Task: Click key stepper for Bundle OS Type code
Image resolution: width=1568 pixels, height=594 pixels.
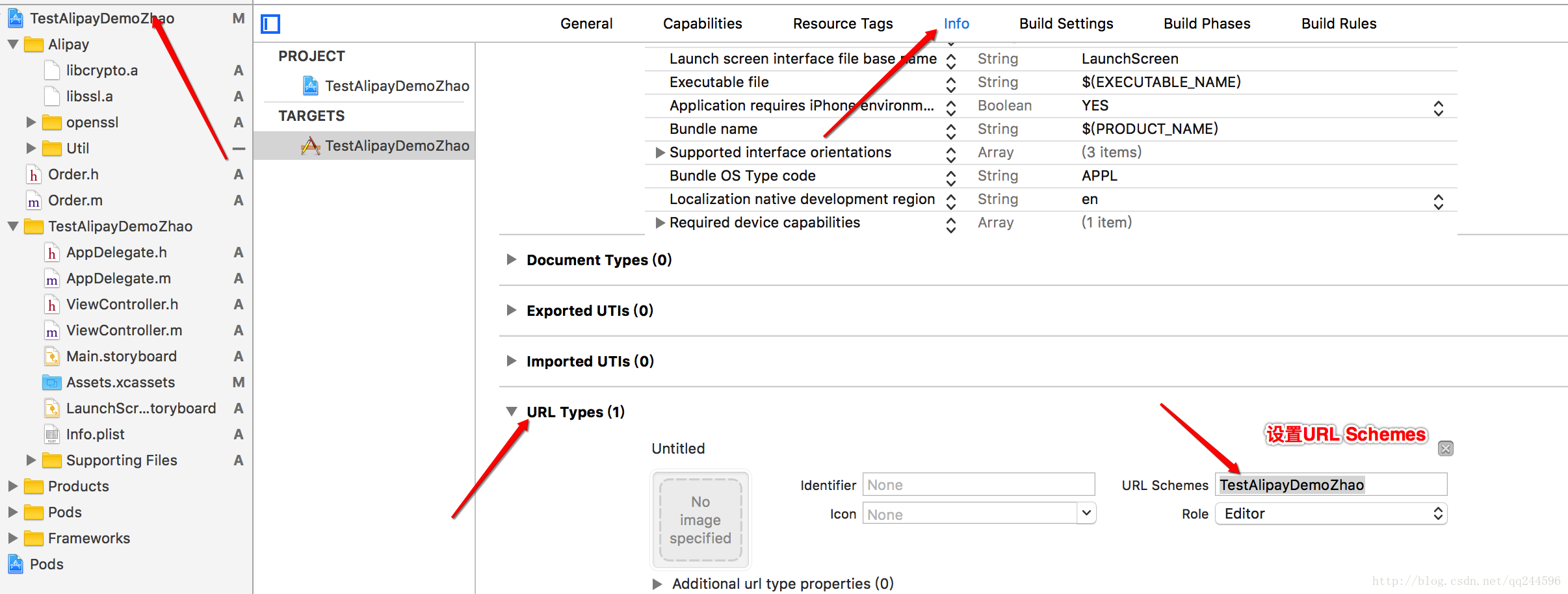Action: coord(951,178)
